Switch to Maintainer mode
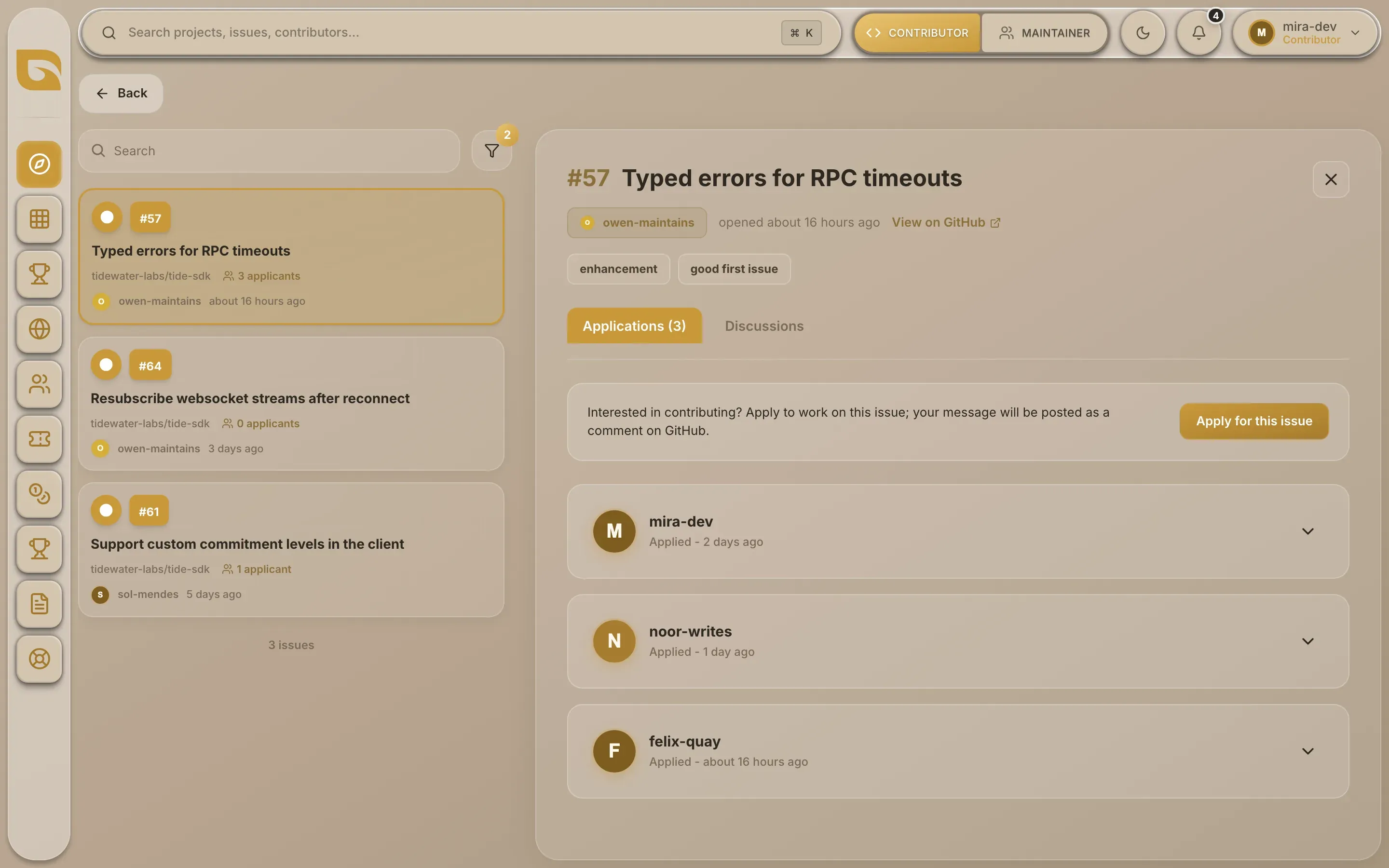Screen dimensions: 1389x868 click(x=1044, y=33)
